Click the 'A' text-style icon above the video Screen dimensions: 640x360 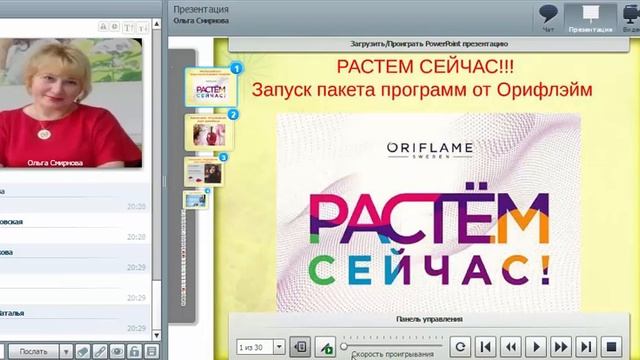103,27
